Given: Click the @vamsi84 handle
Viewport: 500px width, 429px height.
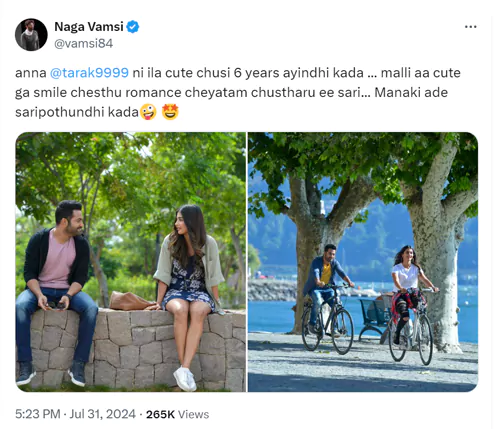Looking at the screenshot, I should pos(83,43).
